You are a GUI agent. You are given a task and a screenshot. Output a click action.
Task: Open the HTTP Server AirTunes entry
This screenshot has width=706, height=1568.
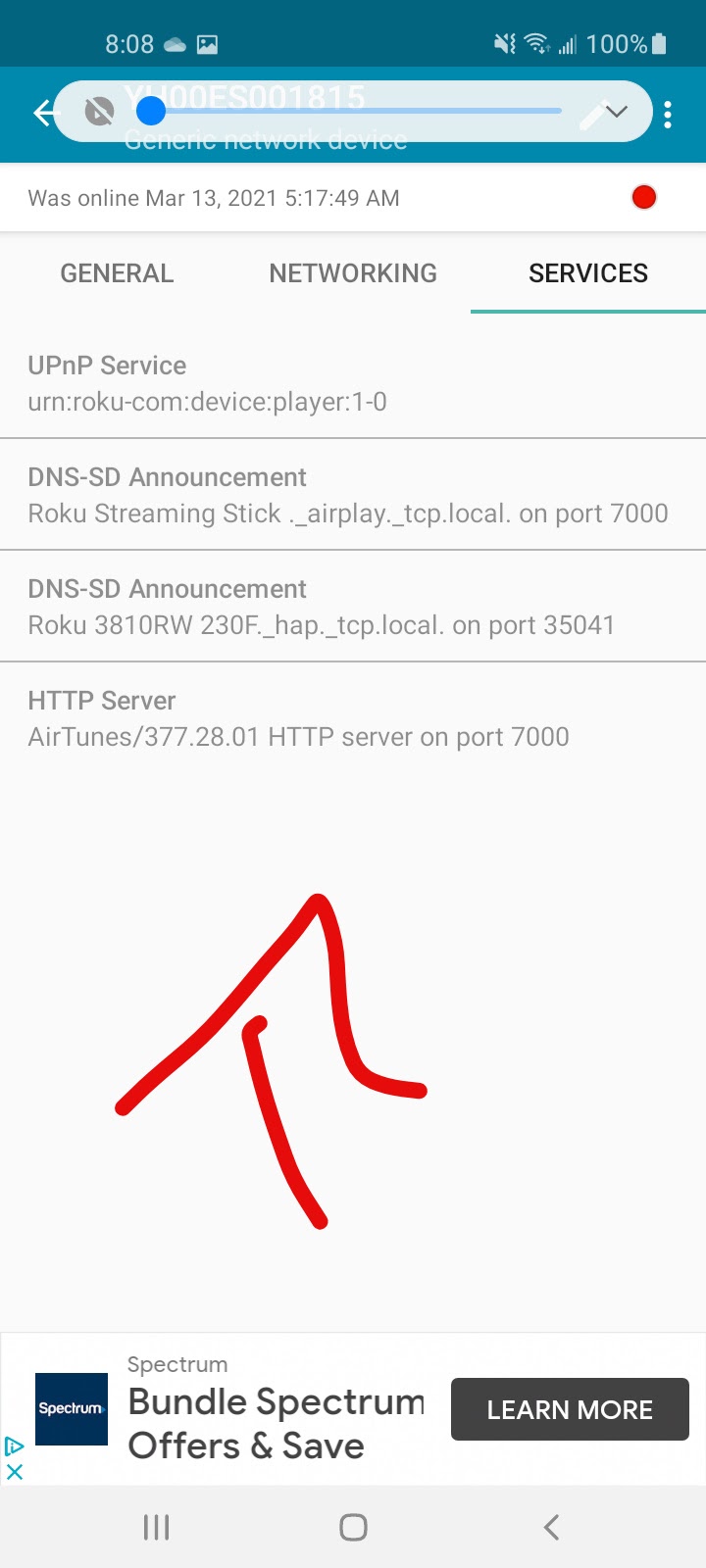pos(353,718)
